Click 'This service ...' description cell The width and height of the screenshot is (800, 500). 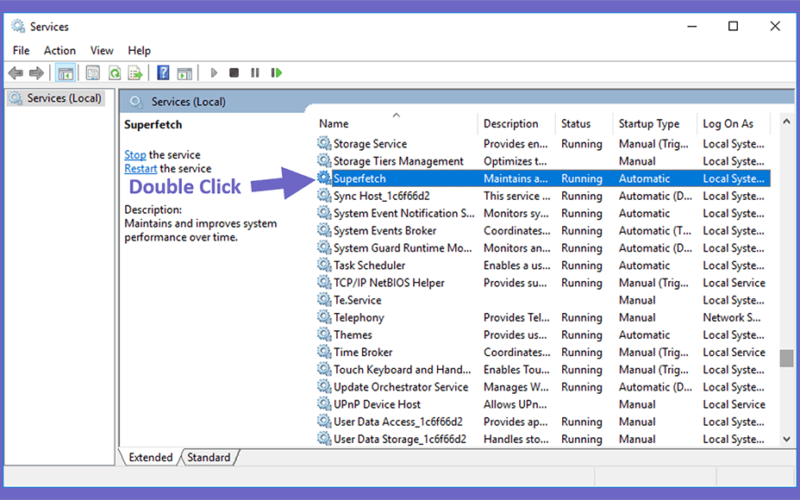[x=517, y=196]
